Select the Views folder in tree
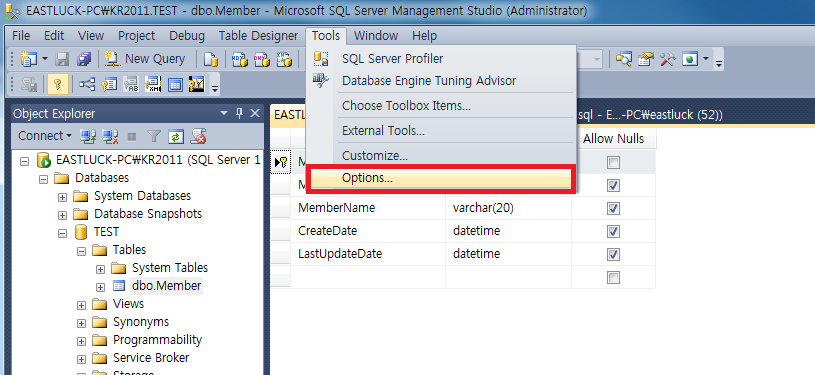Image resolution: width=815 pixels, height=375 pixels. tap(128, 304)
